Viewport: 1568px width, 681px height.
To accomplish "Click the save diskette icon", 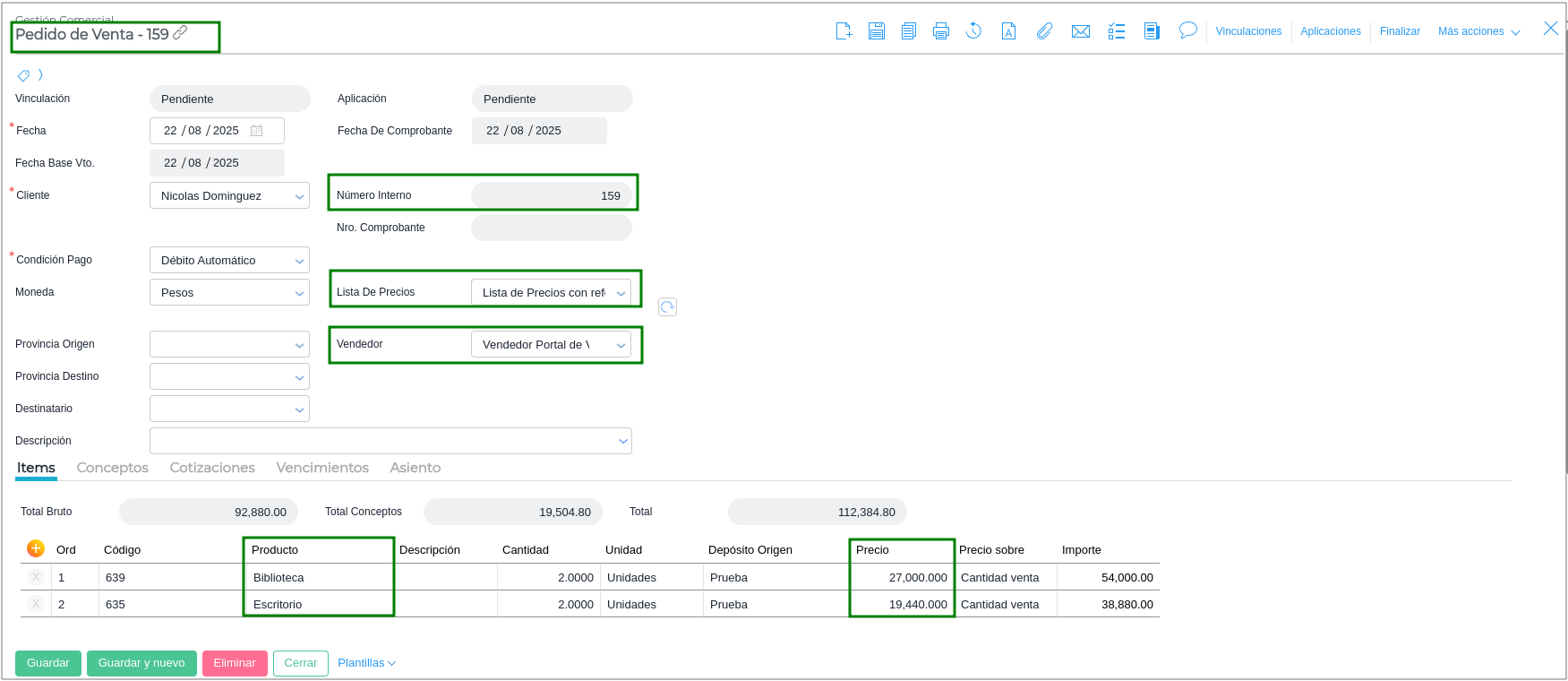I will pos(876,31).
